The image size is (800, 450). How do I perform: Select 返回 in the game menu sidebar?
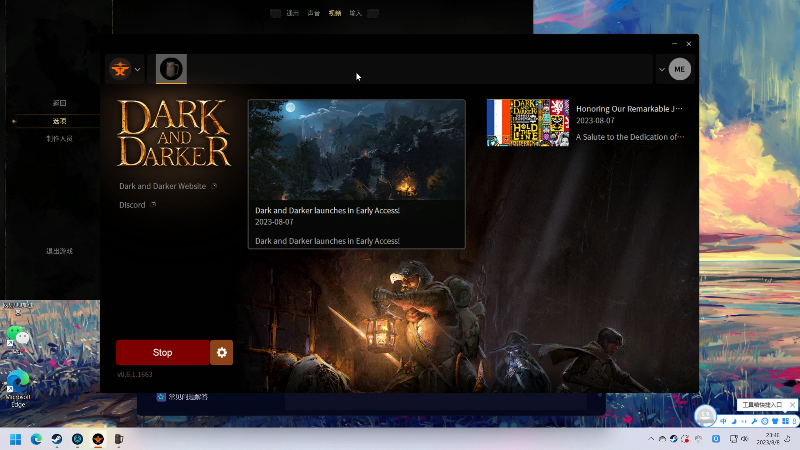point(59,103)
